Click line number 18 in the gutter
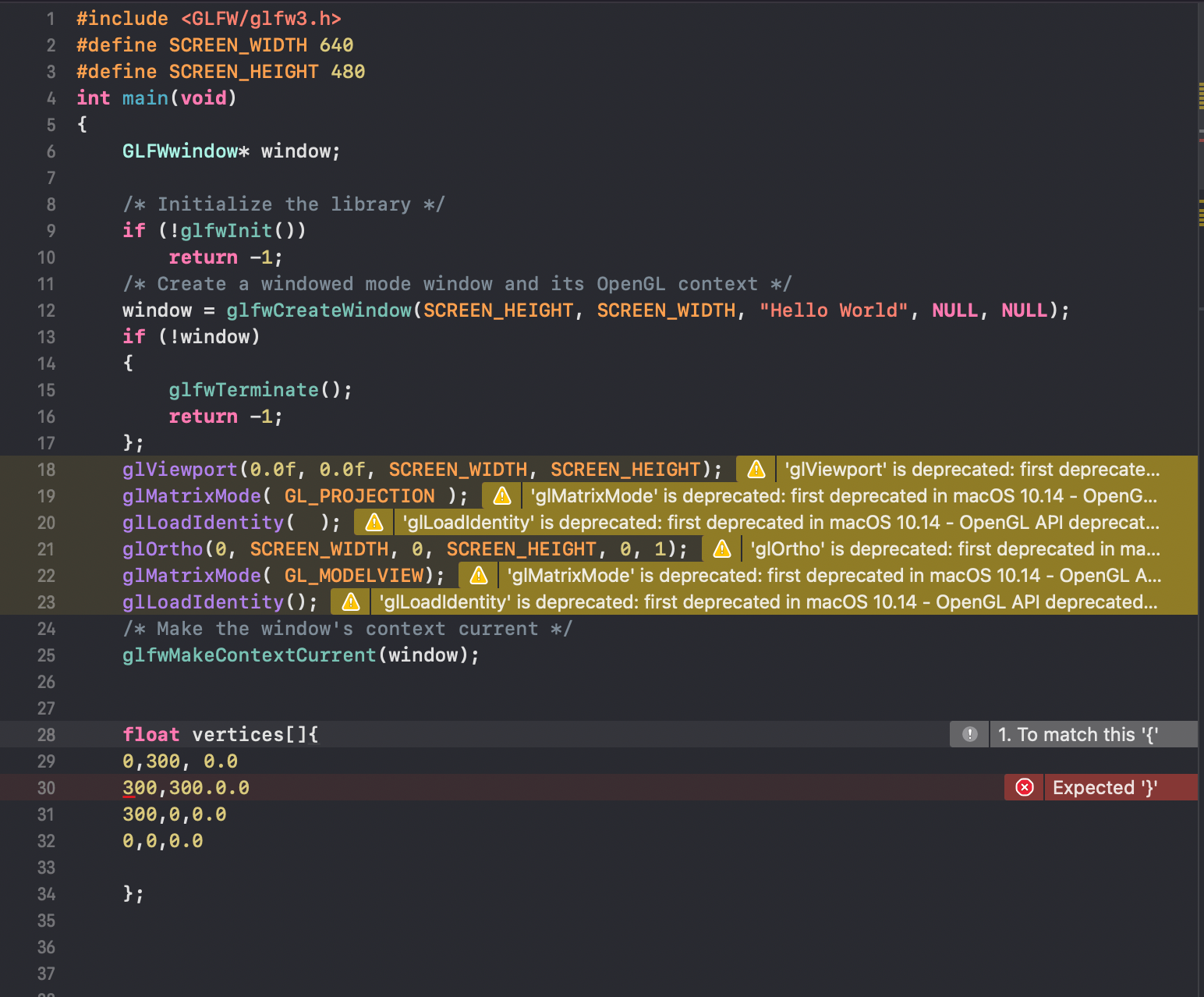This screenshot has height=997, width=1204. coord(46,469)
